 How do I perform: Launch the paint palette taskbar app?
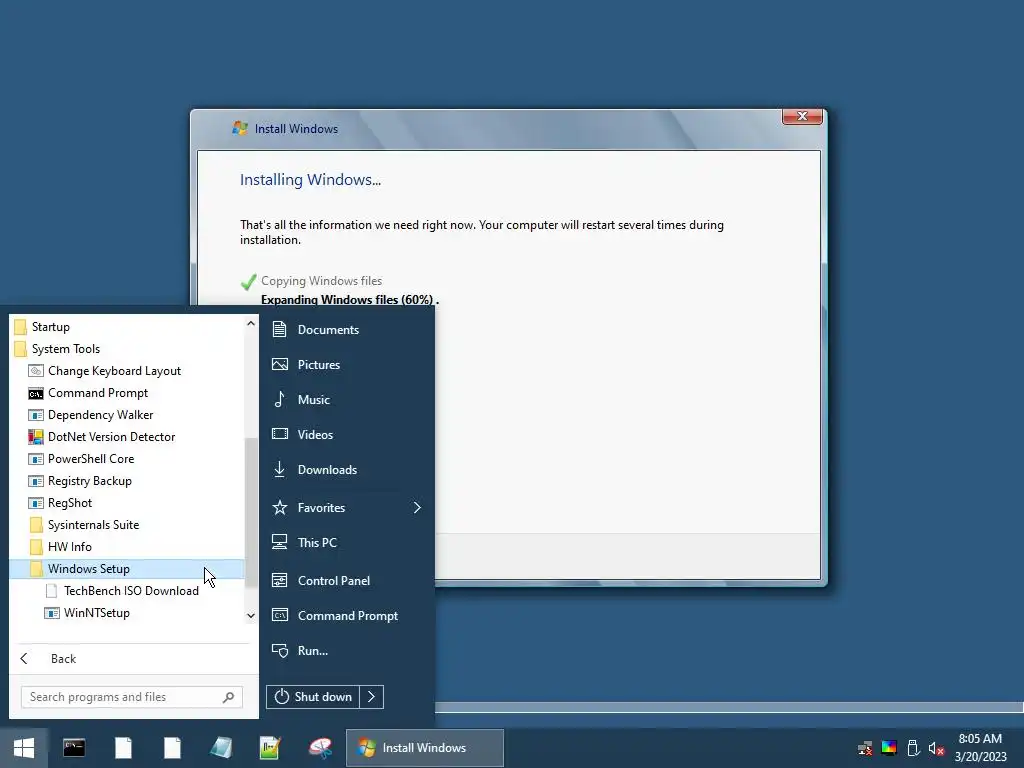[319, 748]
